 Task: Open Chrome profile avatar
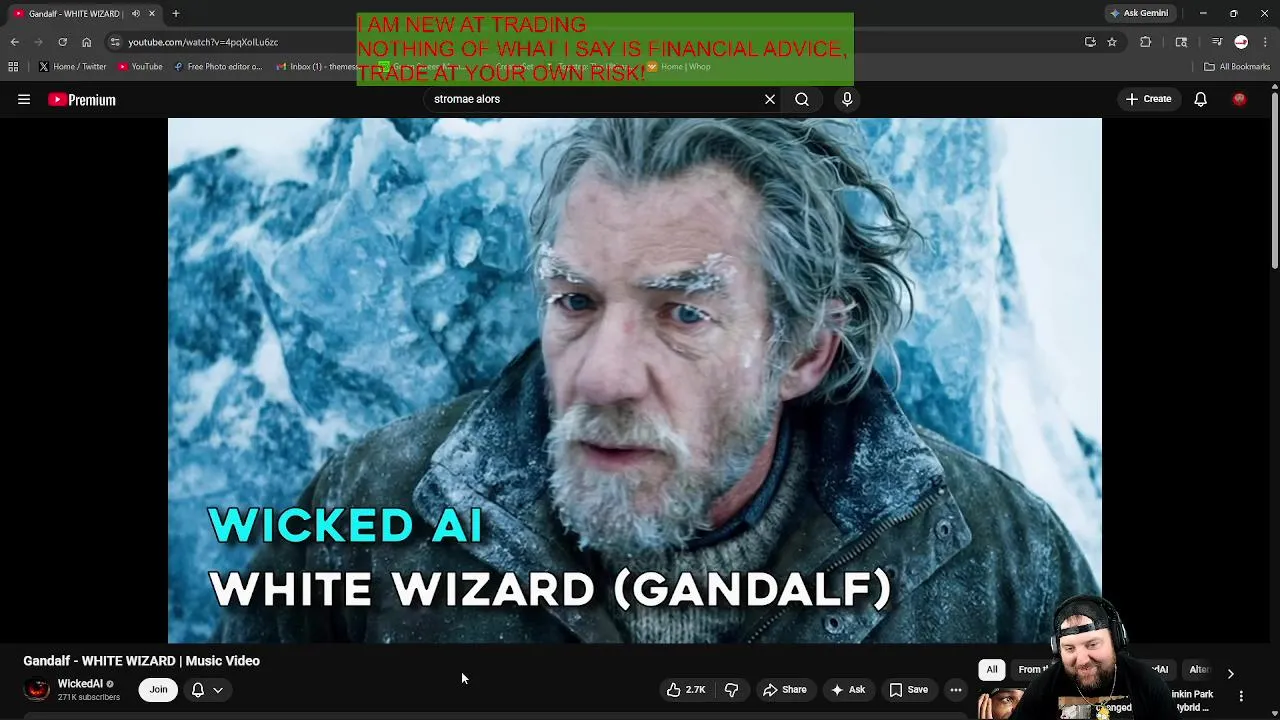[x=1241, y=42]
